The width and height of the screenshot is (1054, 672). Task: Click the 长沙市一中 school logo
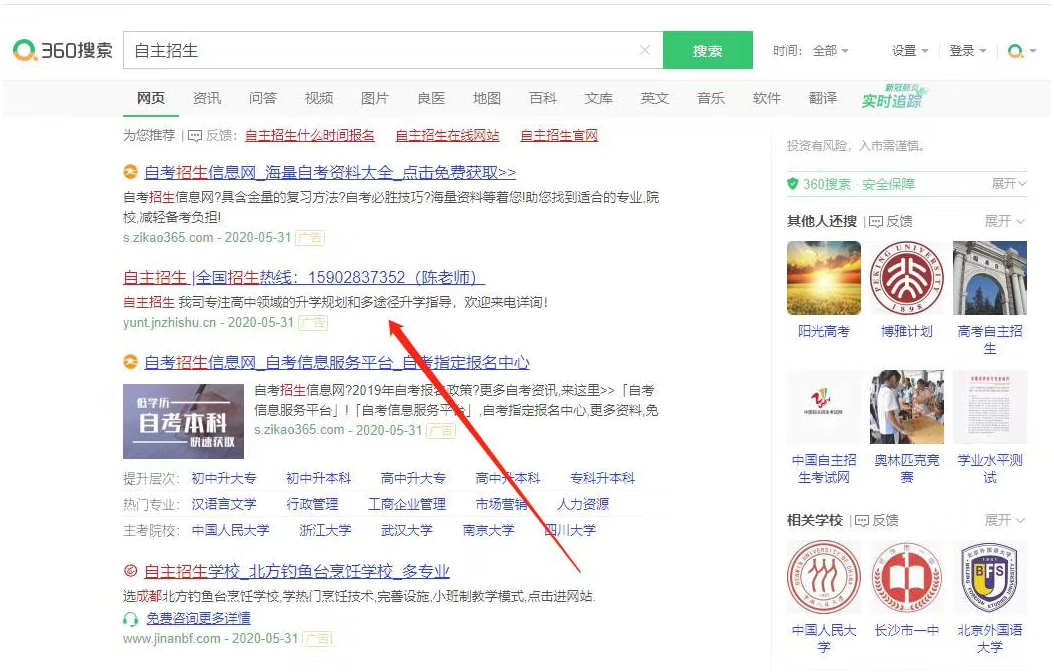point(907,577)
